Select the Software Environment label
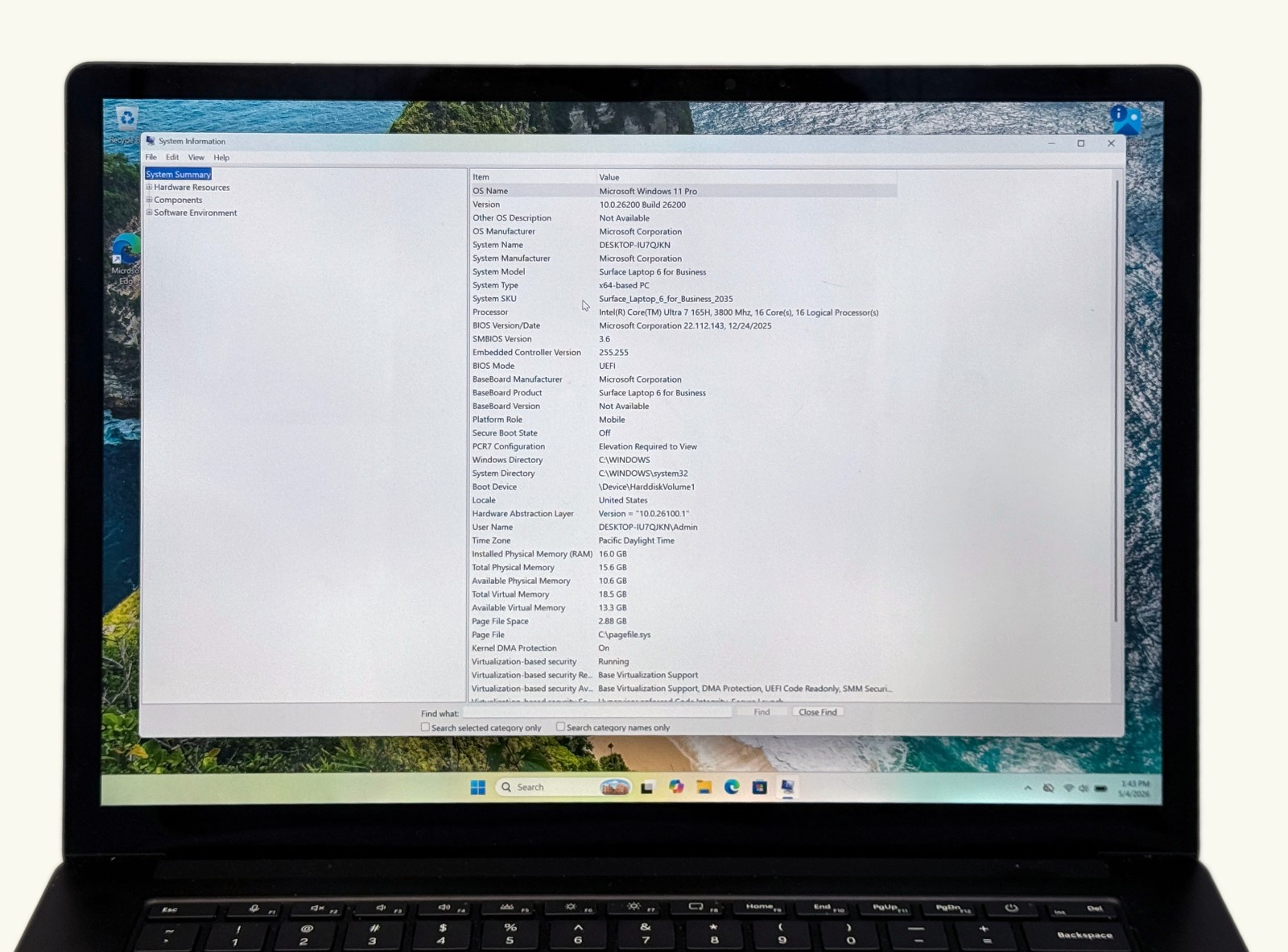This screenshot has width=1288, height=952. point(196,213)
